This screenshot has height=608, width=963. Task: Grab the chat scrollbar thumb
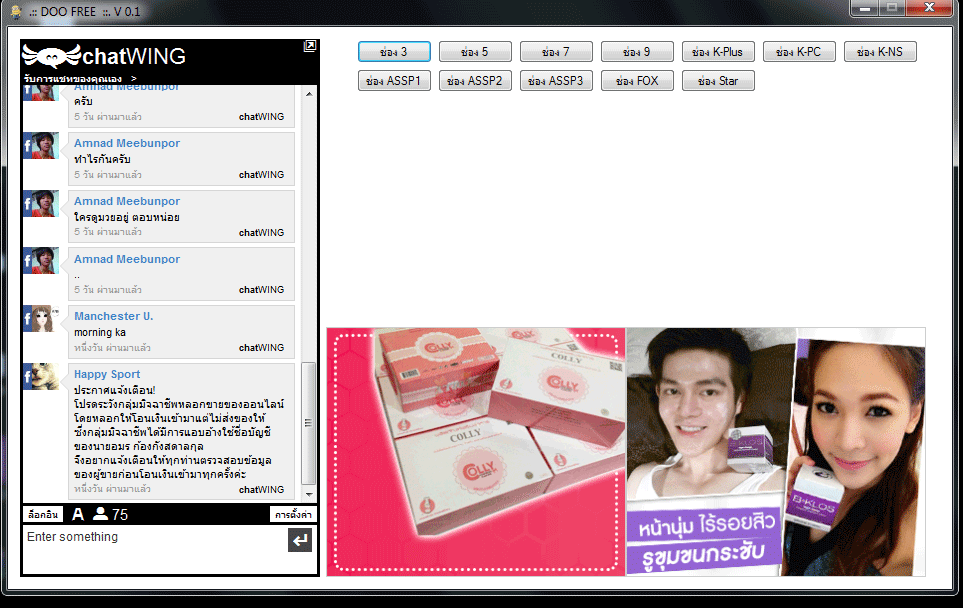click(308, 424)
